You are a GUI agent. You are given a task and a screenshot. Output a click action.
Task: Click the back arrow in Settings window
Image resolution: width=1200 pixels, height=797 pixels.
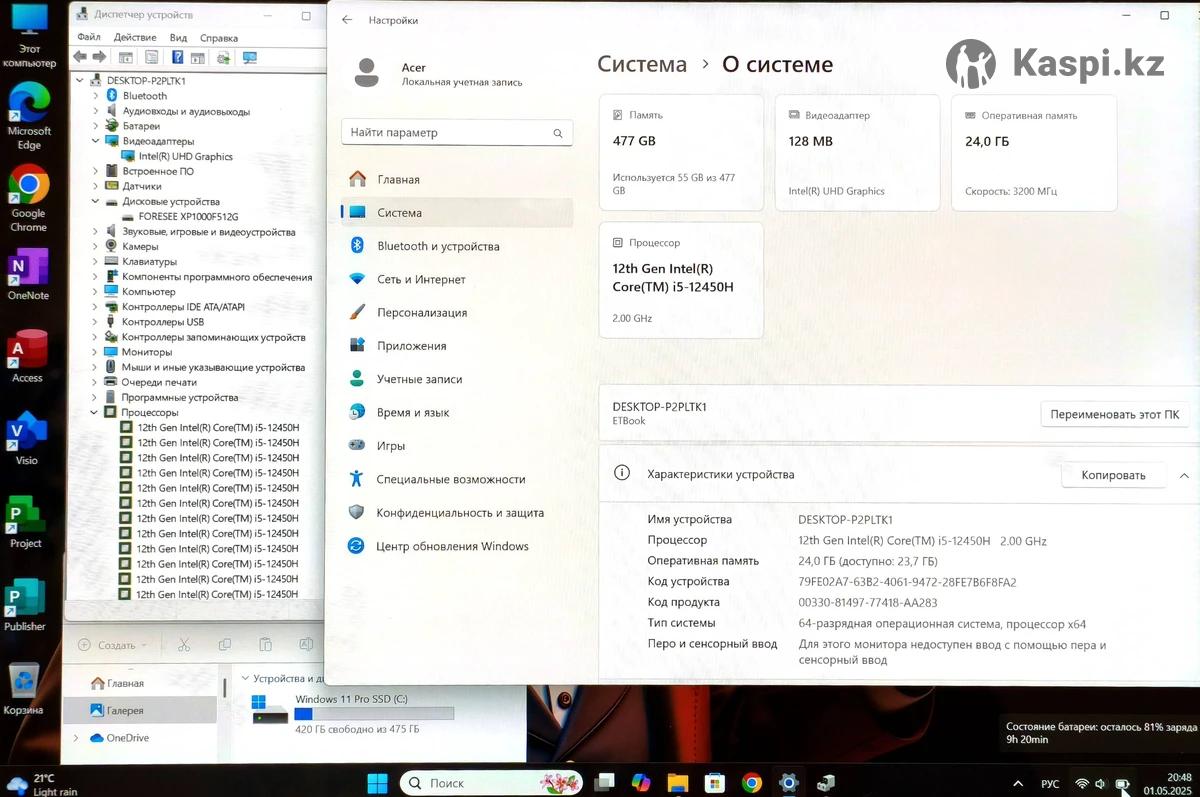[347, 20]
